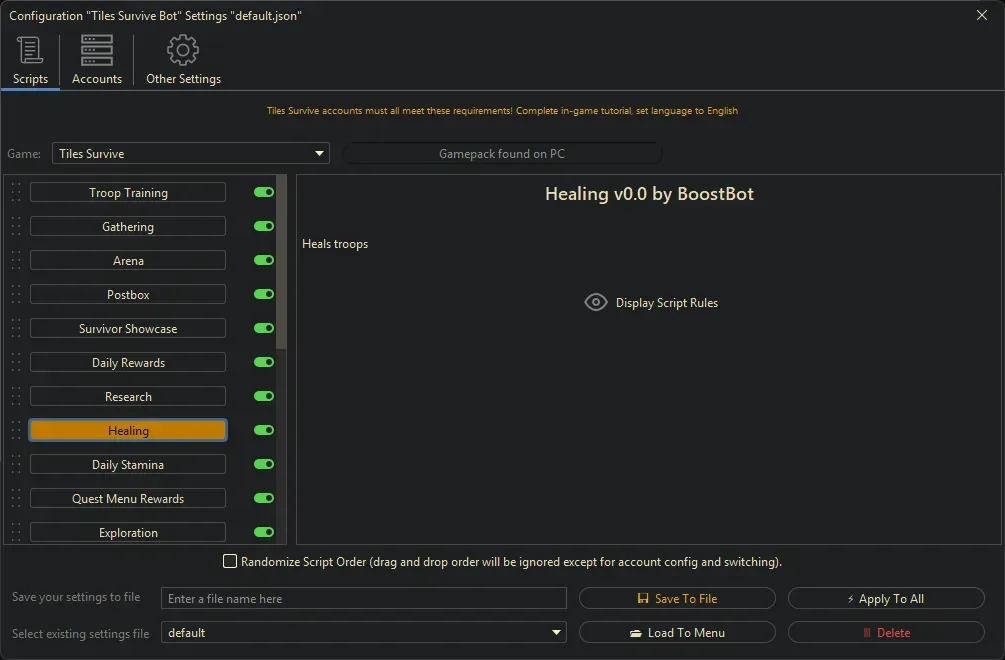Viewport: 1005px width, 660px height.
Task: Grab the drag handle beside Daily Stamina
Action: (x=16, y=465)
